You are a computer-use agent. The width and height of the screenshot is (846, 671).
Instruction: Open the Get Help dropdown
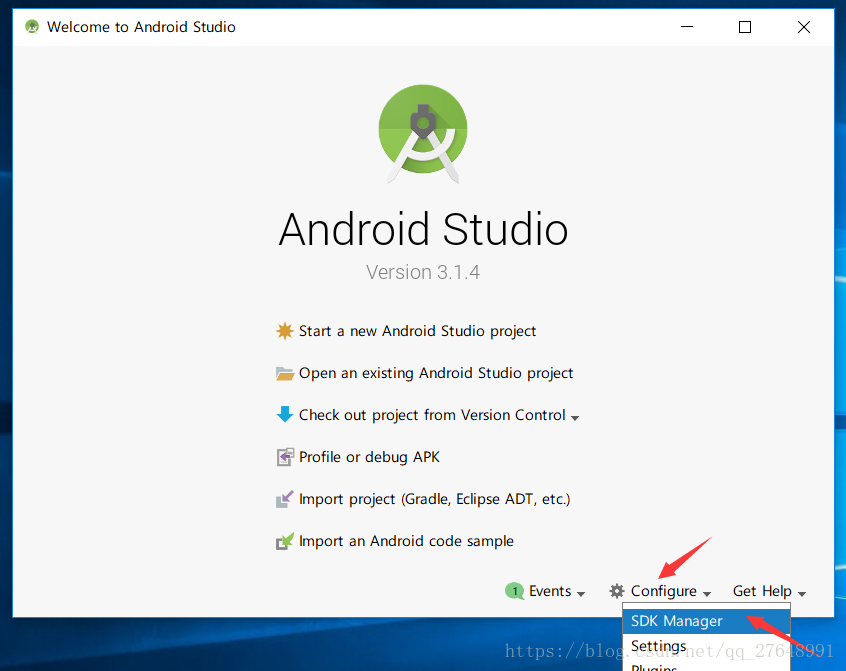tap(769, 591)
